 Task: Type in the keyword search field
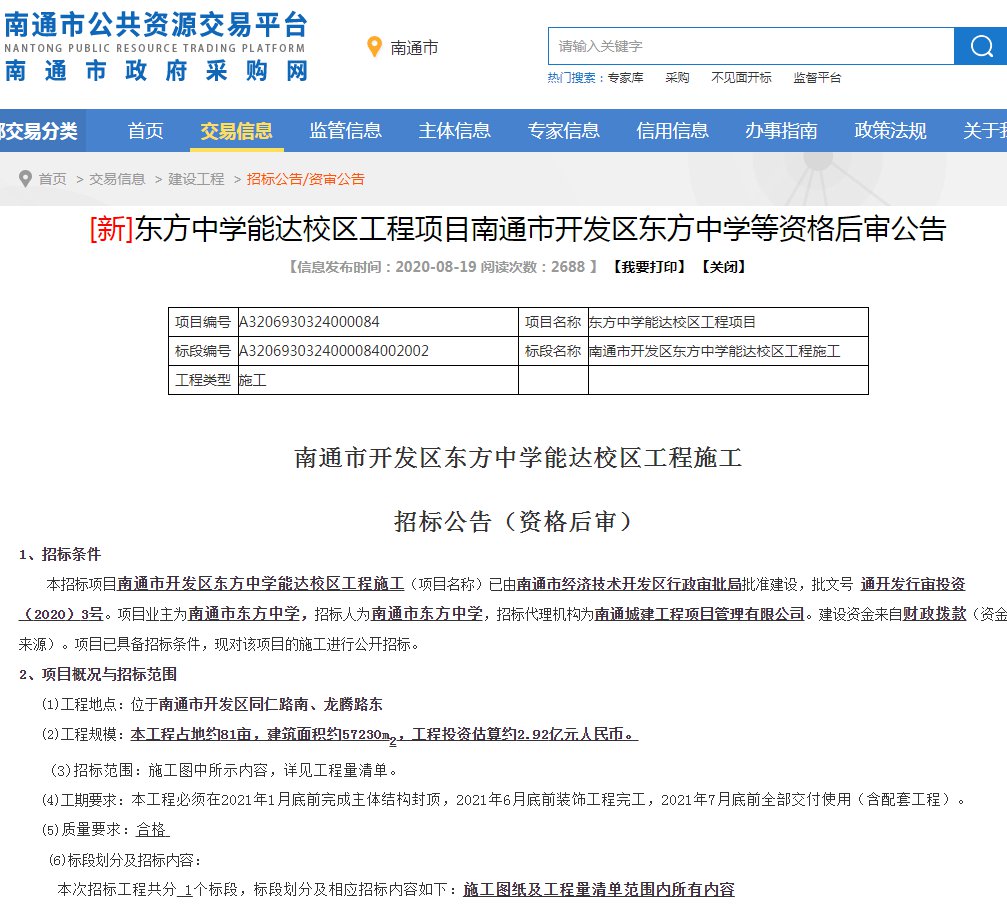click(750, 46)
